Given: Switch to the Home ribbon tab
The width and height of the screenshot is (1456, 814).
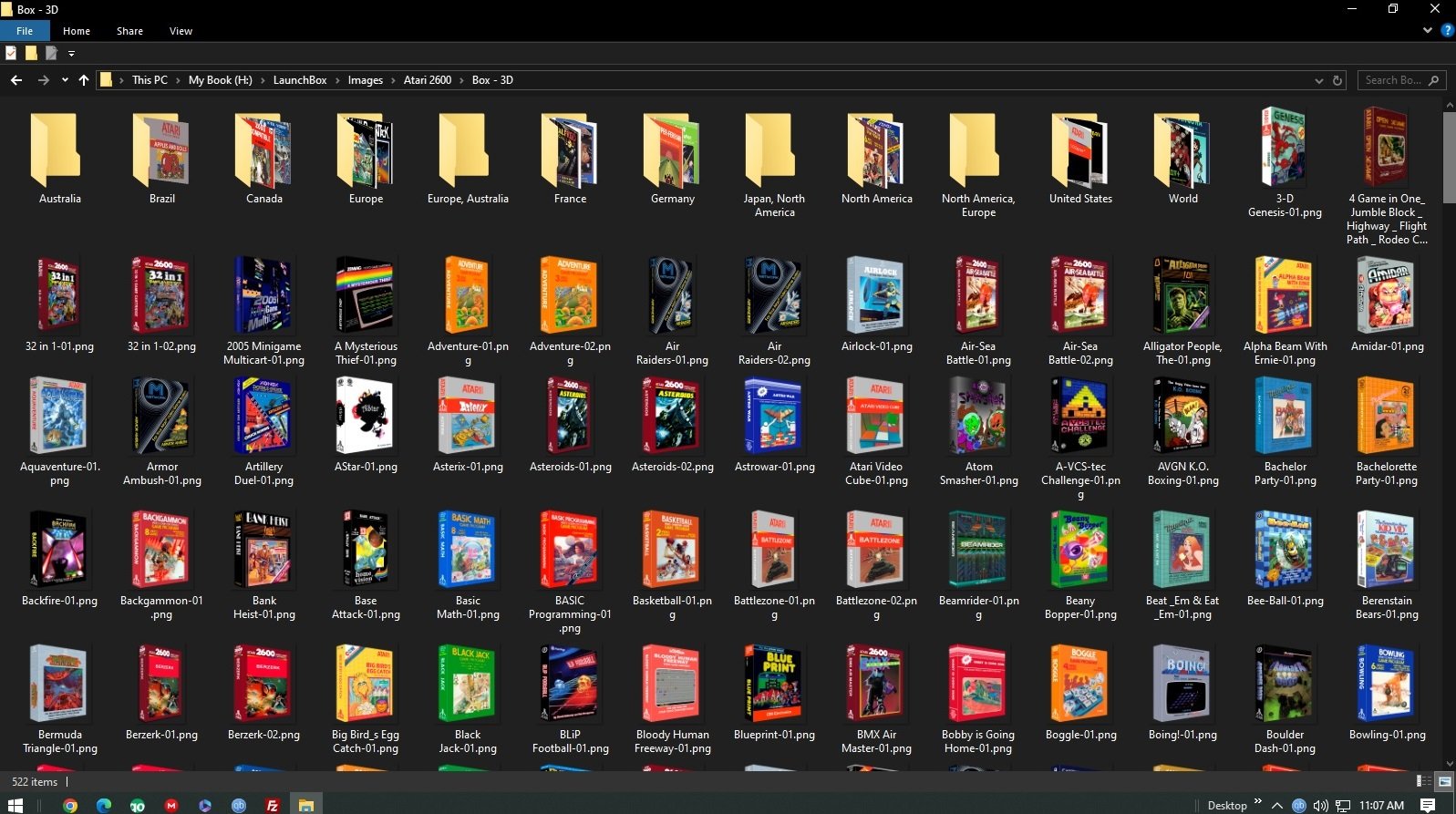Looking at the screenshot, I should point(77,31).
